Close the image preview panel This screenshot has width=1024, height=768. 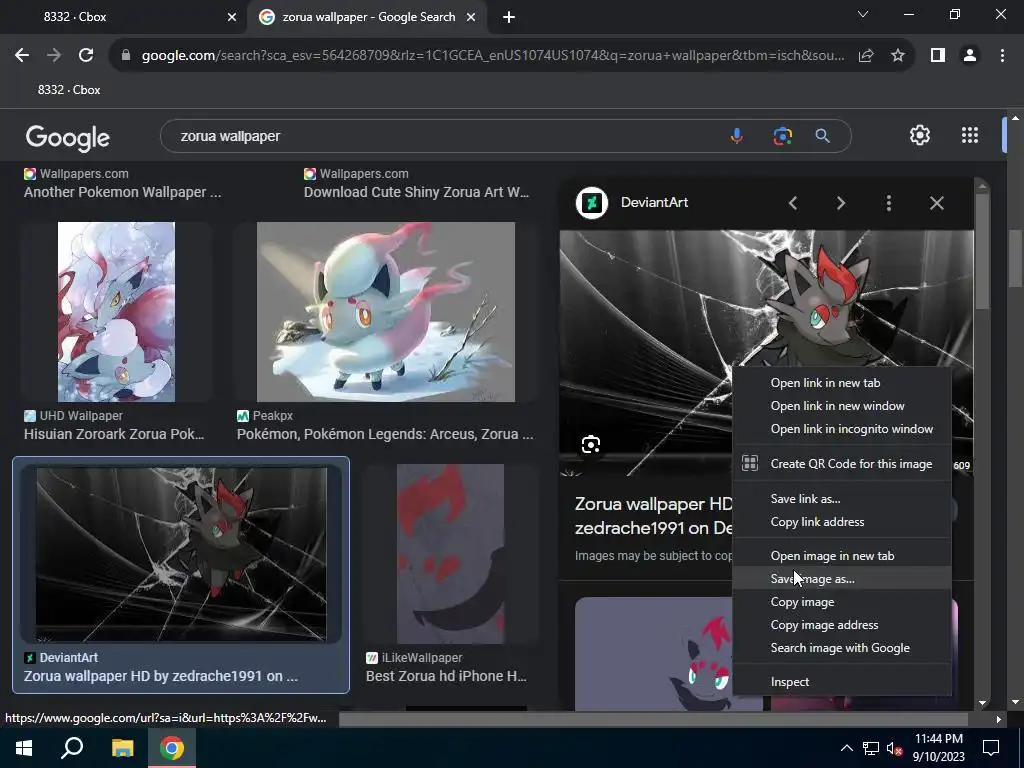click(936, 203)
